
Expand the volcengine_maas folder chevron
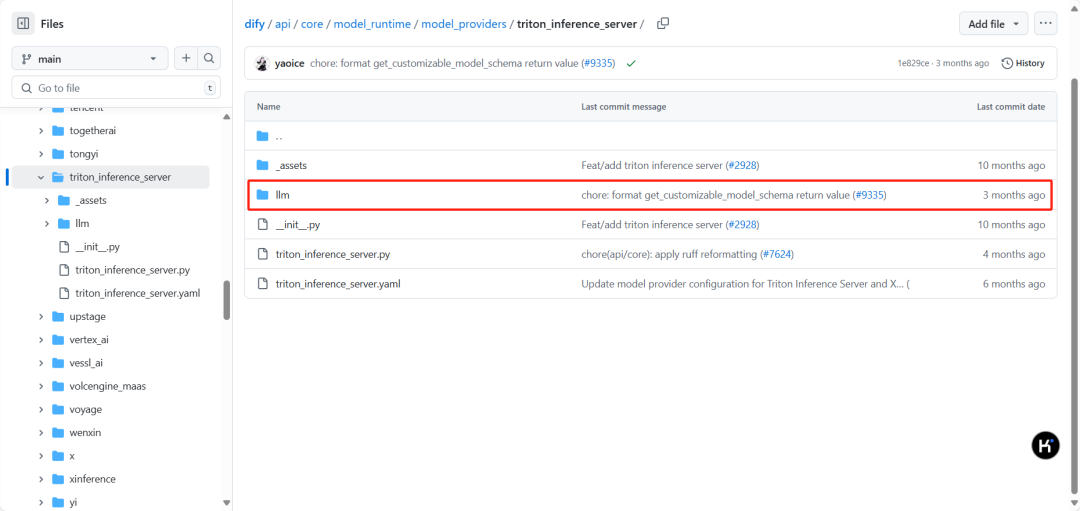coord(41,386)
